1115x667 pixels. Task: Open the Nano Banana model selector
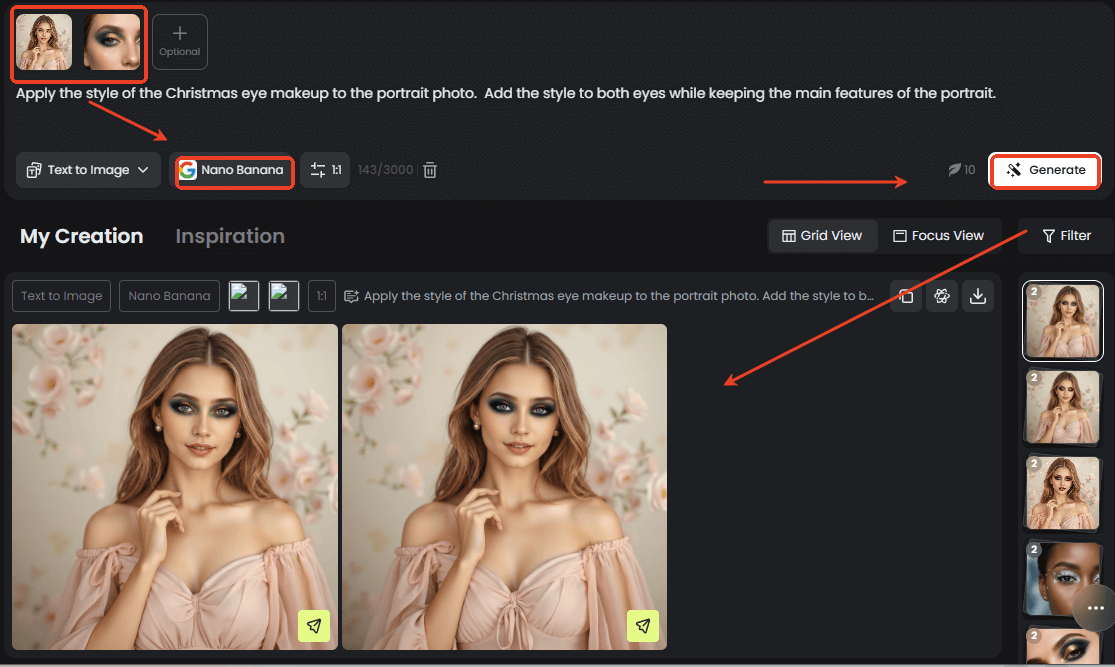click(234, 170)
